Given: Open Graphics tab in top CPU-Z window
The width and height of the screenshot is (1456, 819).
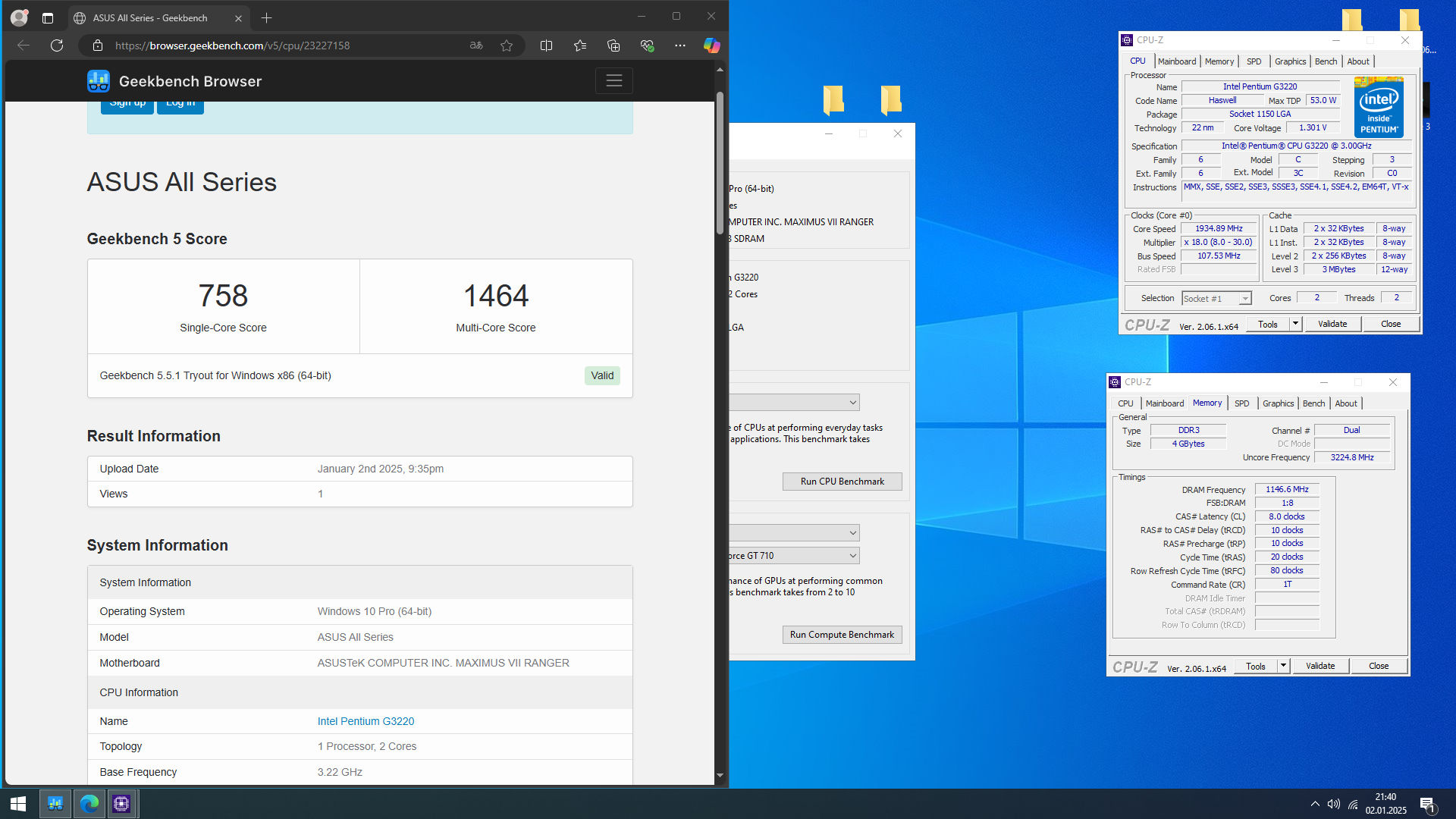Looking at the screenshot, I should (1290, 61).
